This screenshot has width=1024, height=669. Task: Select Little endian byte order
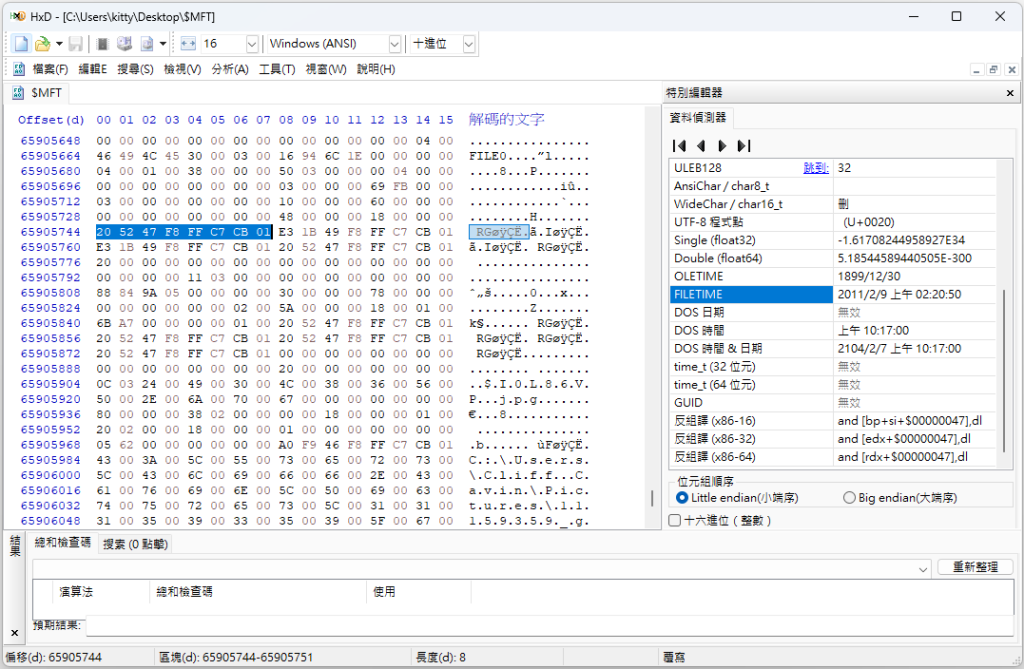(682, 498)
